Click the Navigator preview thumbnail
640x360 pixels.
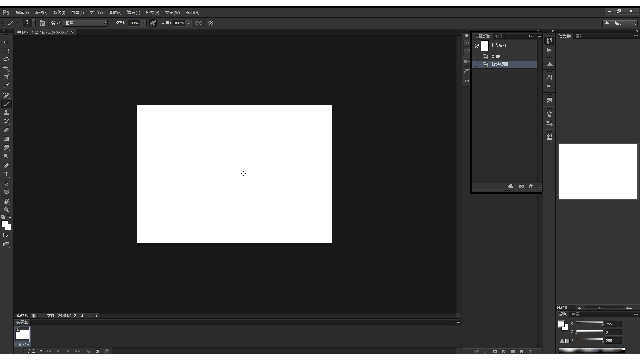click(x=598, y=171)
